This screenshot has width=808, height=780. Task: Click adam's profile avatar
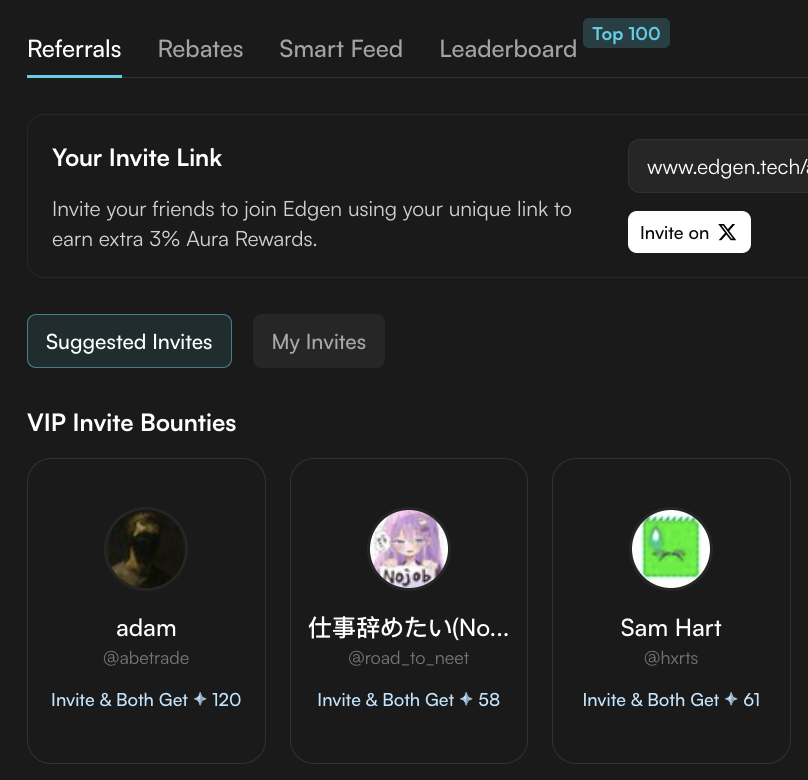(146, 549)
